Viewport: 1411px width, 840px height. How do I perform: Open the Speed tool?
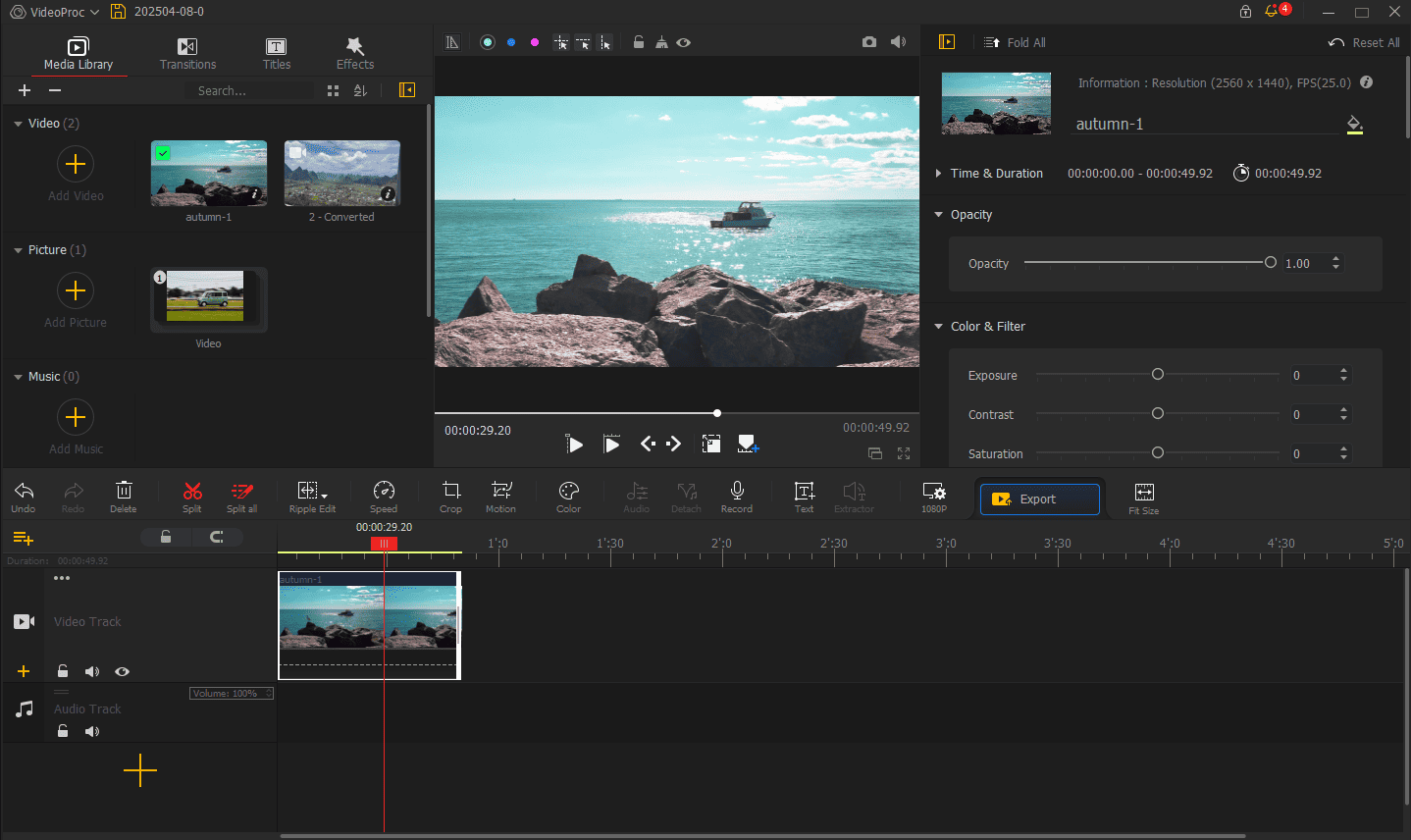click(x=384, y=496)
